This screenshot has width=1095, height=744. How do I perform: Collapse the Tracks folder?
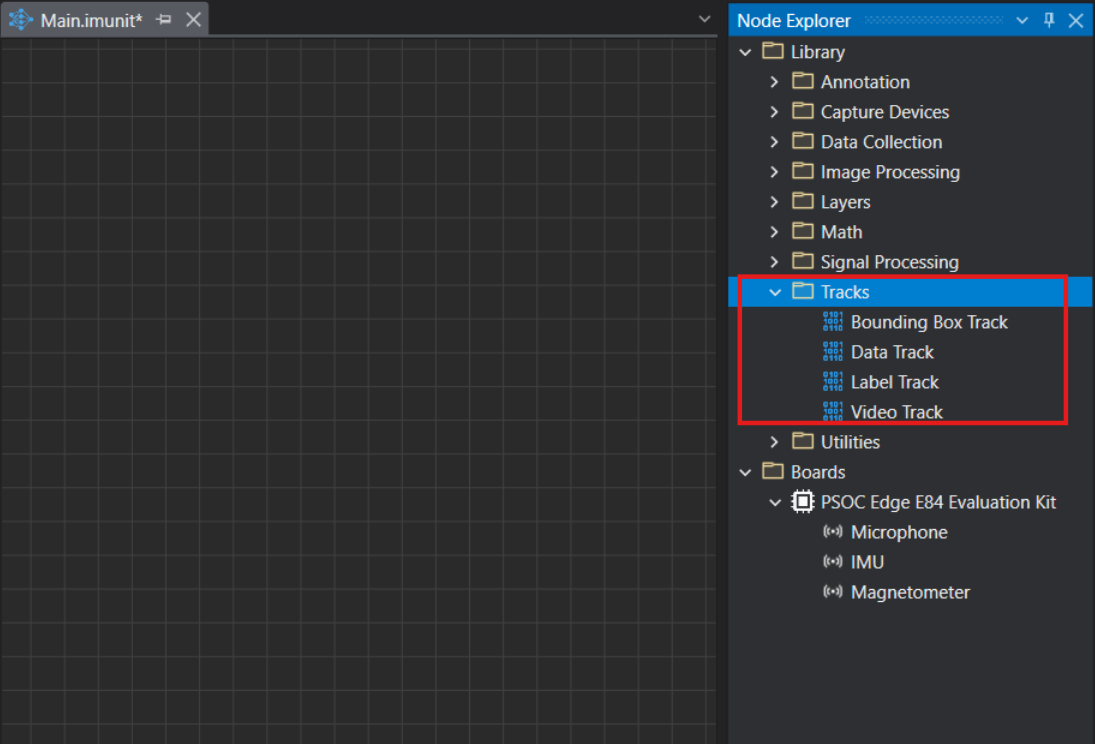775,292
